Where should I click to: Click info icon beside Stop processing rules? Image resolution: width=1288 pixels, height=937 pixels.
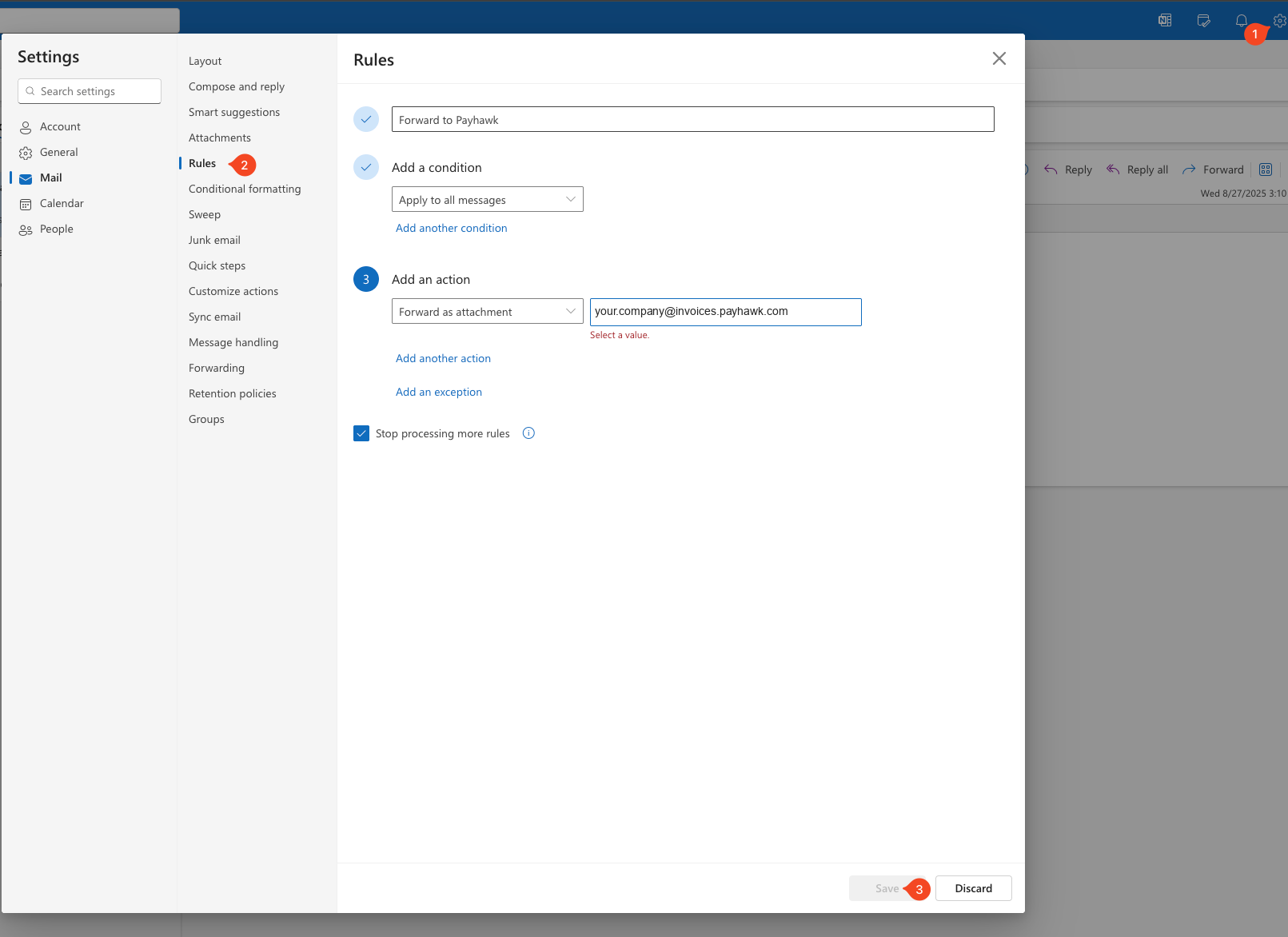click(528, 433)
